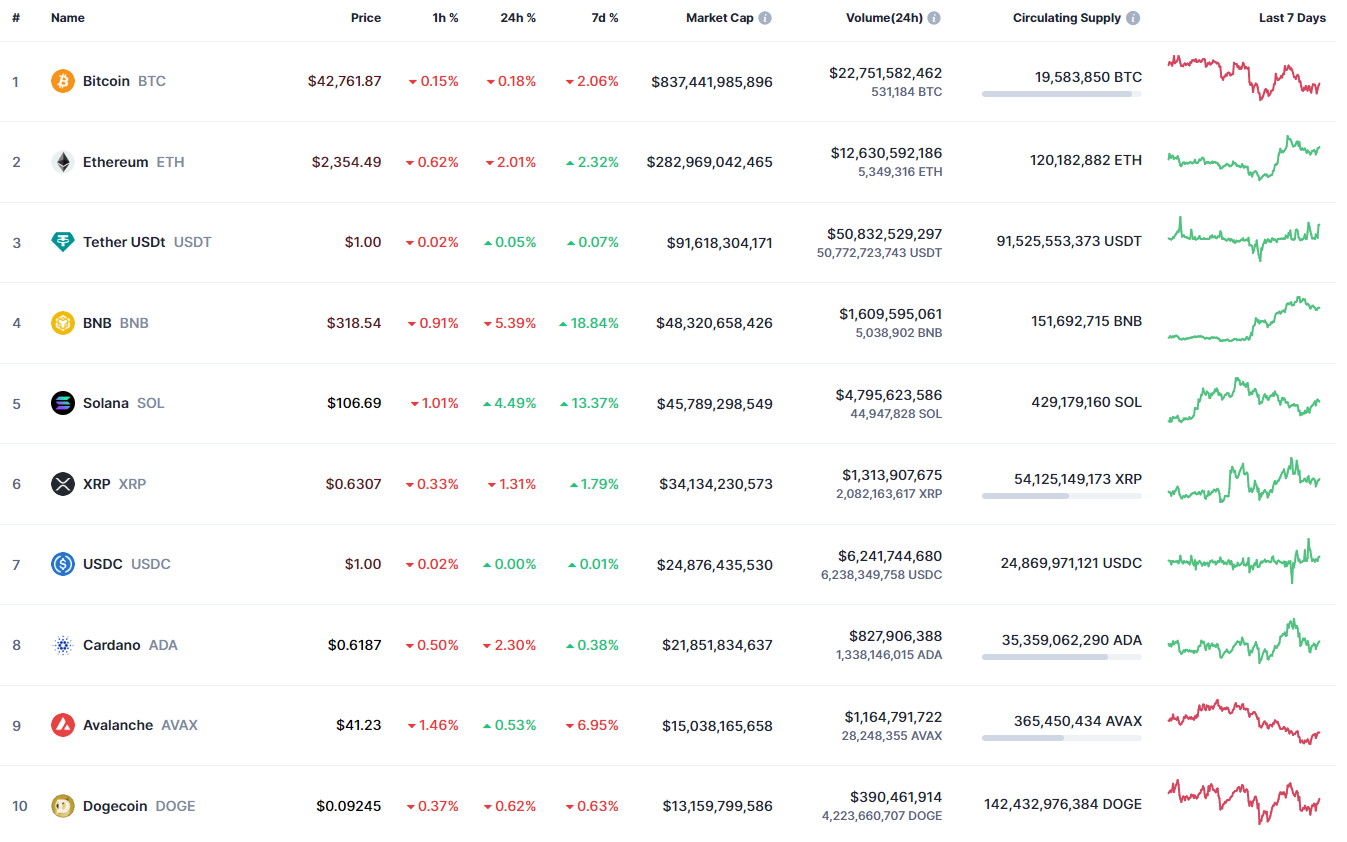Image resolution: width=1347 pixels, height=842 pixels.
Task: Sort the table by Price column
Action: (365, 18)
